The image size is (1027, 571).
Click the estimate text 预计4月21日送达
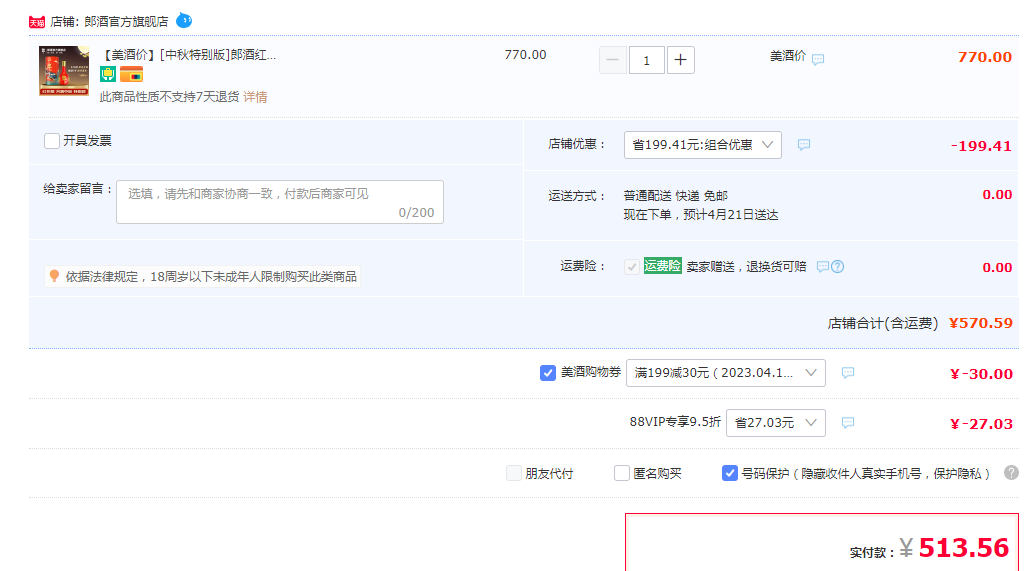click(x=730, y=215)
